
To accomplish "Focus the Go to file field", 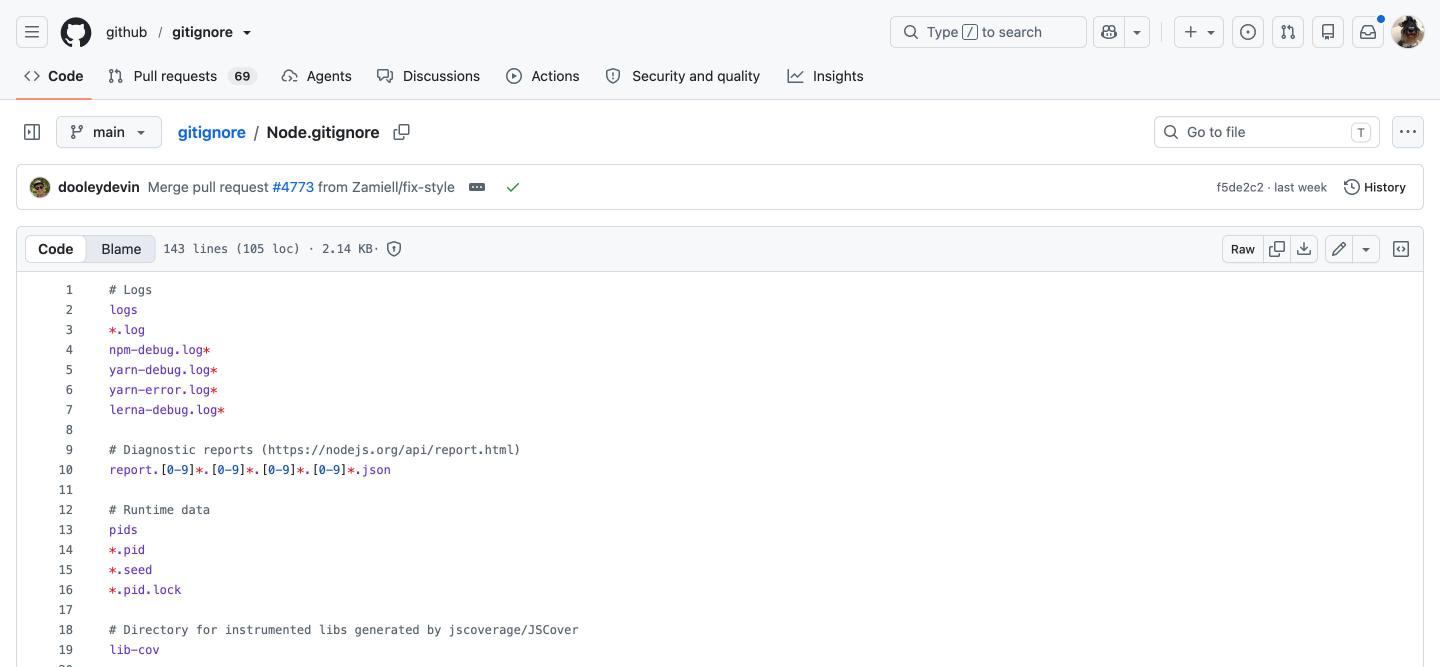I will pos(1267,132).
